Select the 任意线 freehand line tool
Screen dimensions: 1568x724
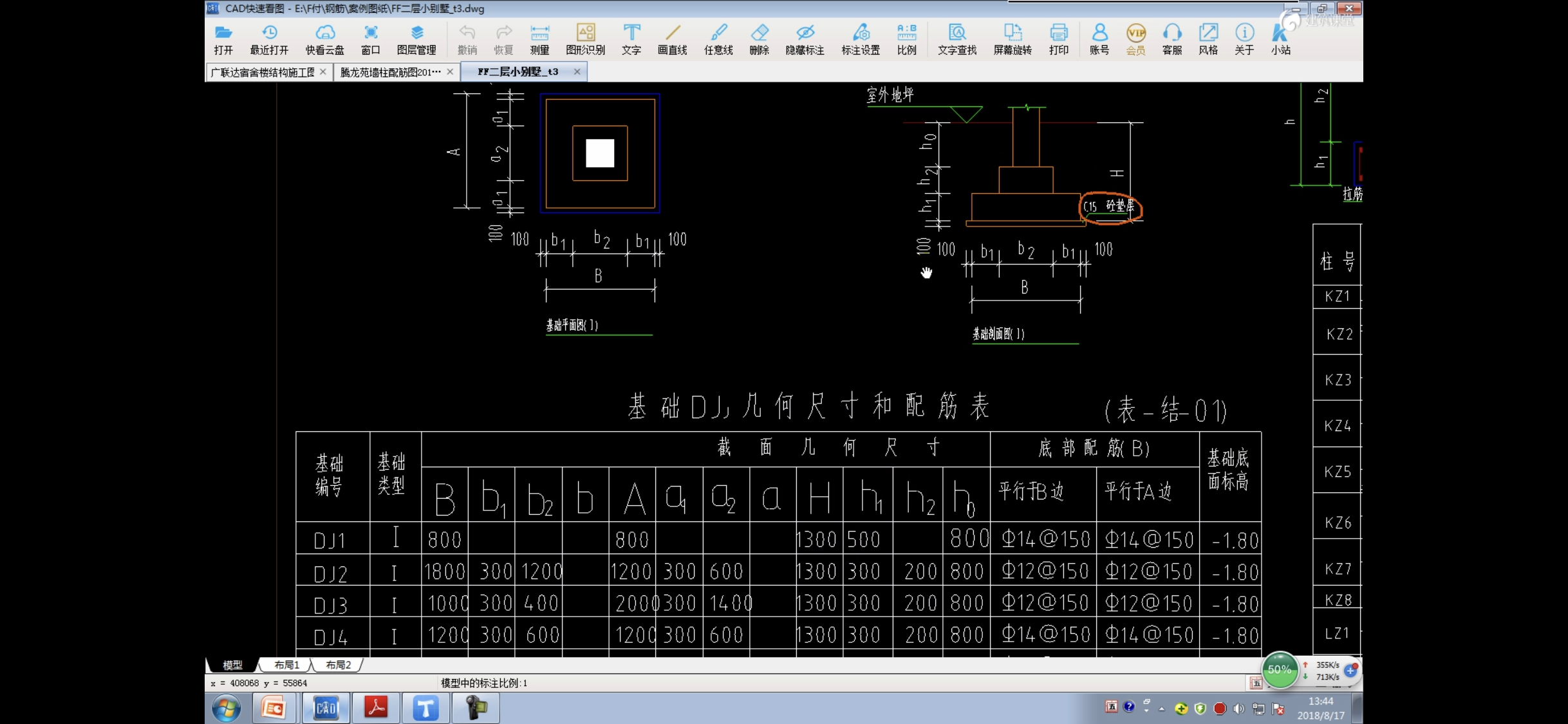(718, 39)
